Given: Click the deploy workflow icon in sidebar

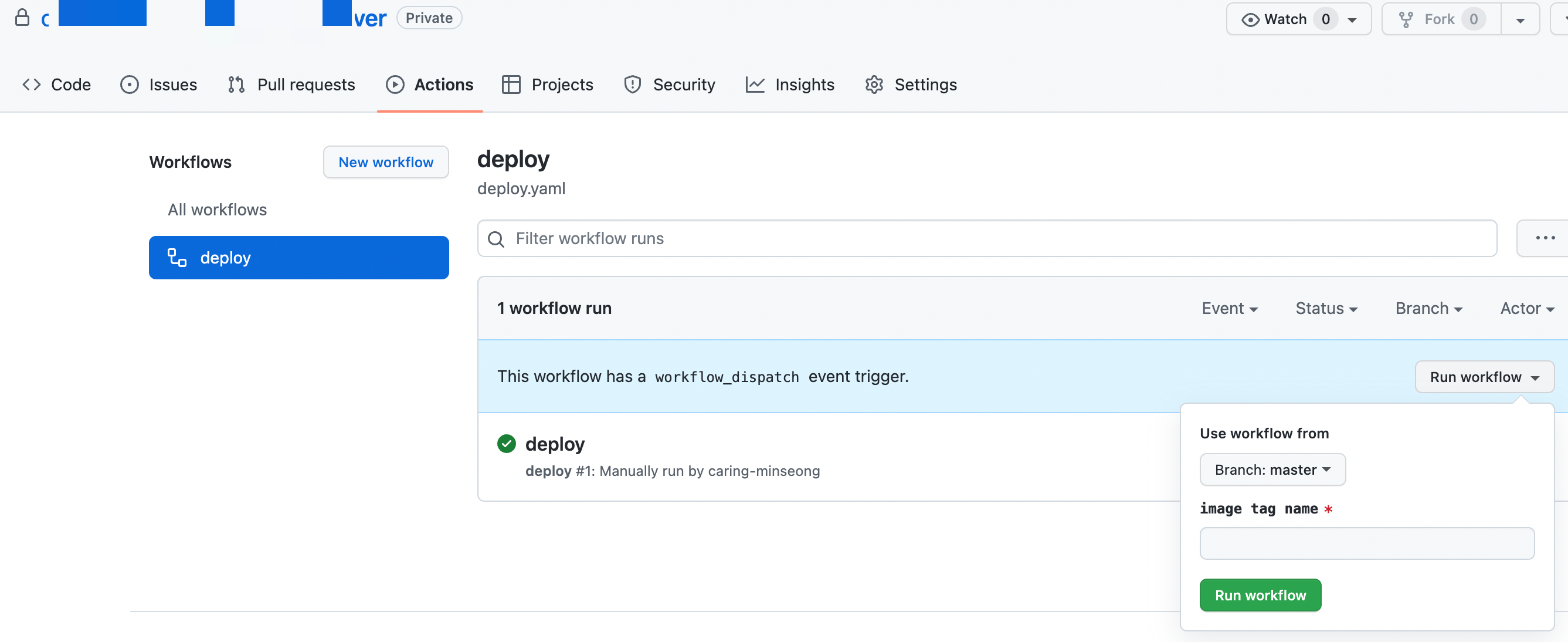Looking at the screenshot, I should [177, 258].
